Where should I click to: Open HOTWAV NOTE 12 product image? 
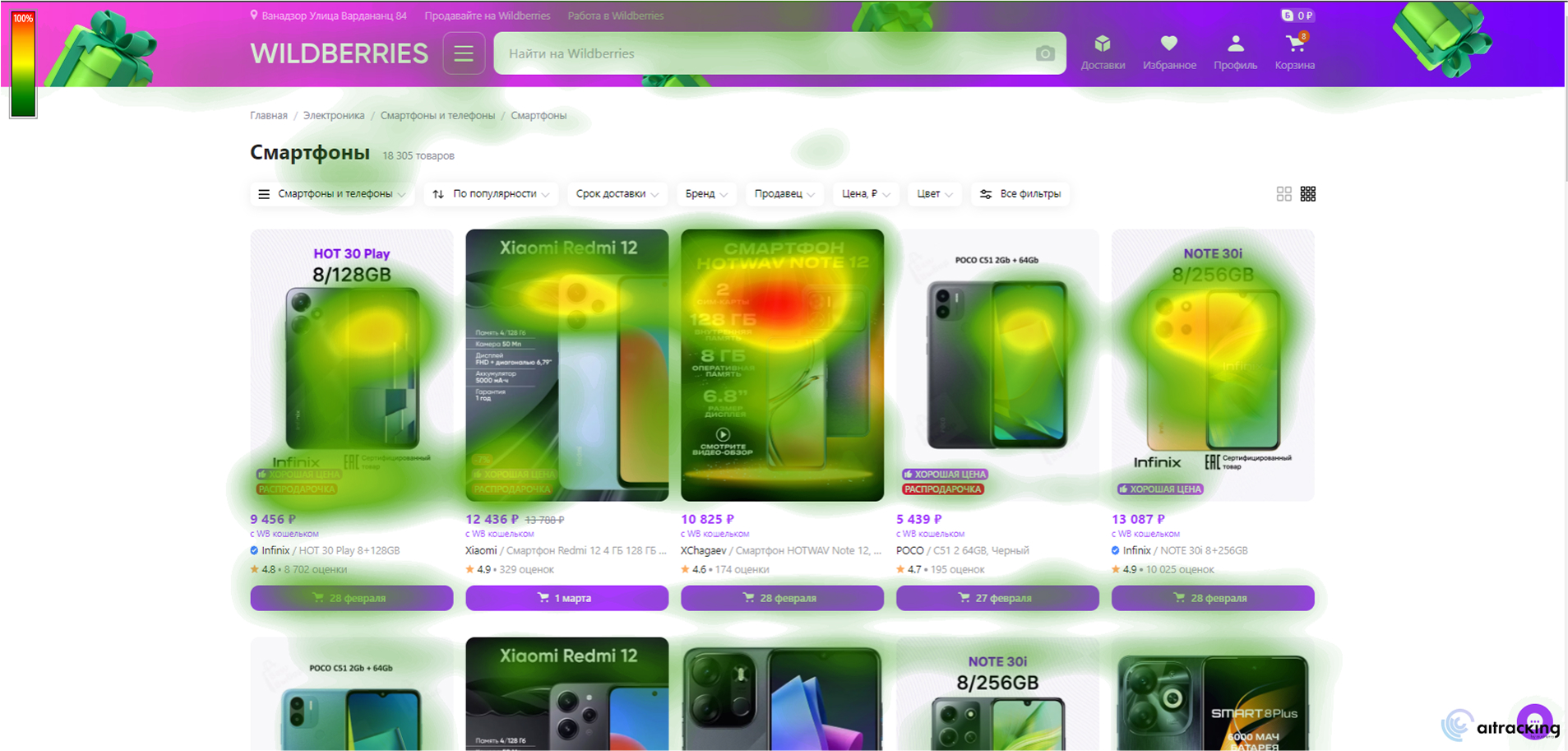(x=783, y=365)
